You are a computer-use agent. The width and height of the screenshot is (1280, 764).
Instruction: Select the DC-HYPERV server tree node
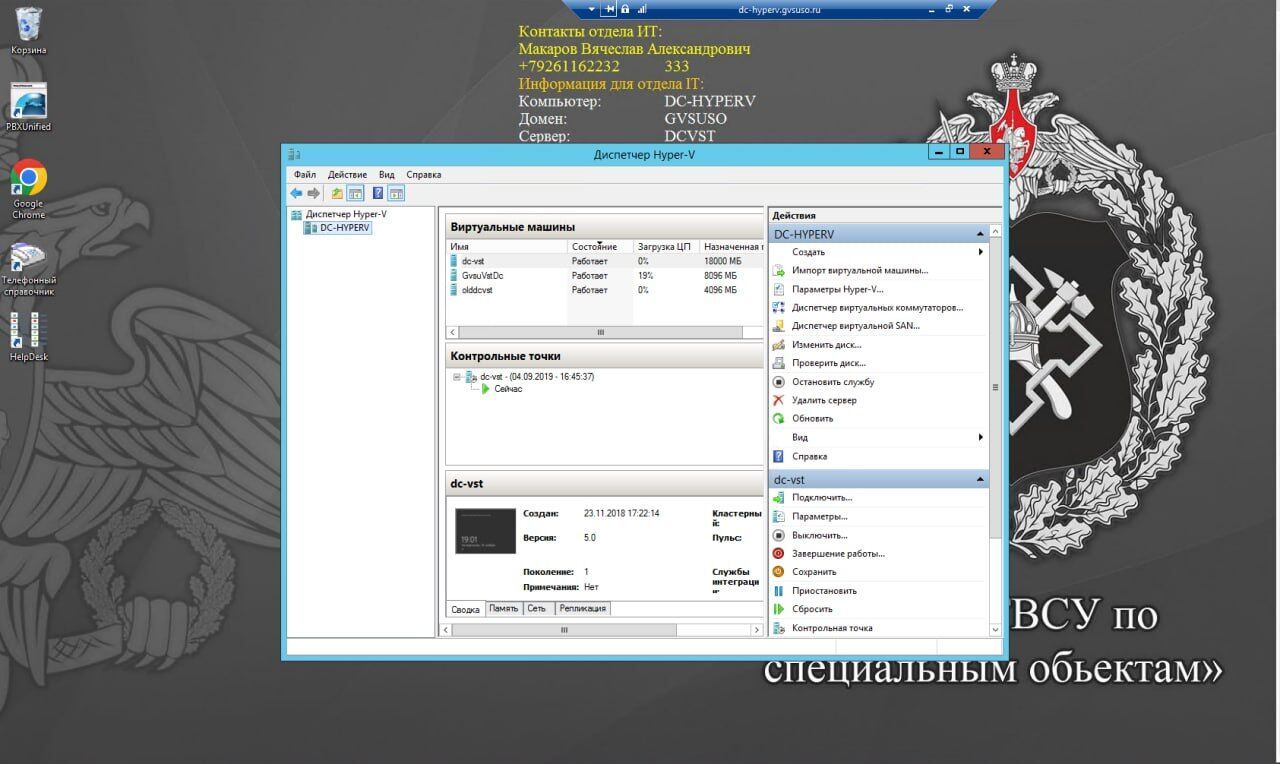point(345,228)
